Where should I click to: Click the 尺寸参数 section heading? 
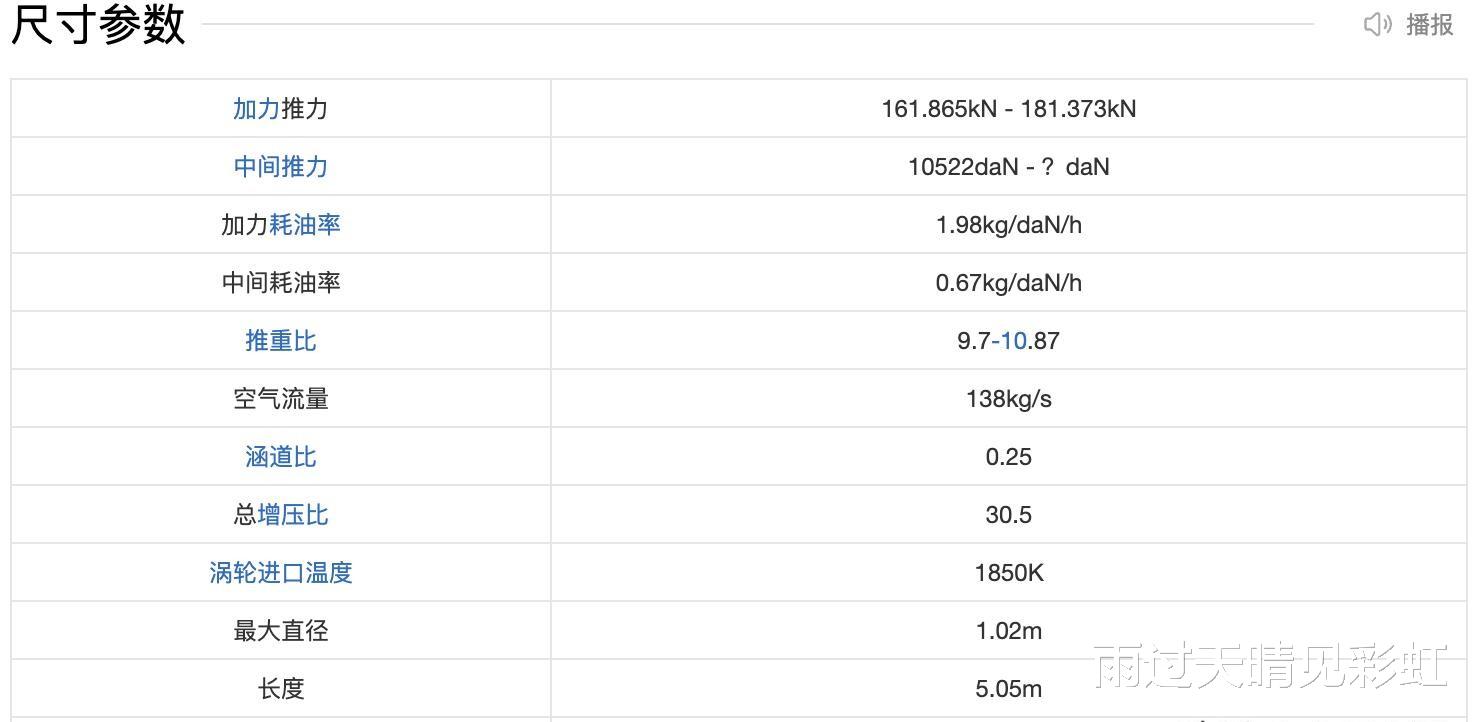[x=98, y=24]
